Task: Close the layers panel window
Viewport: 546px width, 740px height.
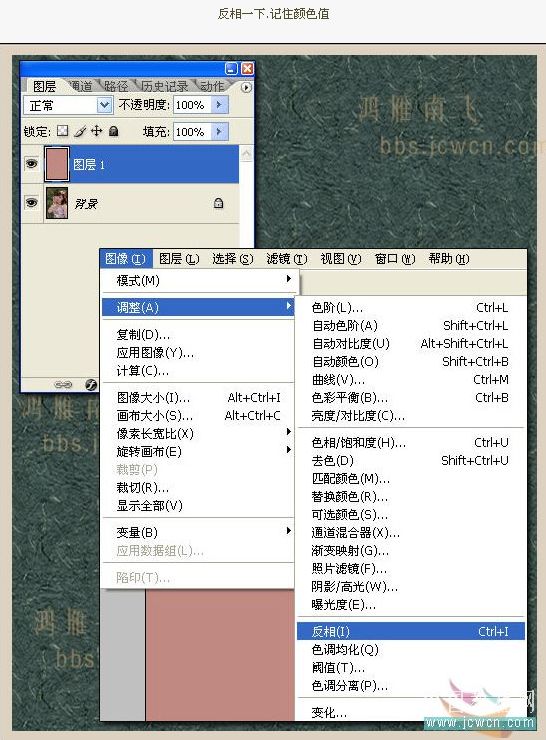Action: [x=247, y=68]
